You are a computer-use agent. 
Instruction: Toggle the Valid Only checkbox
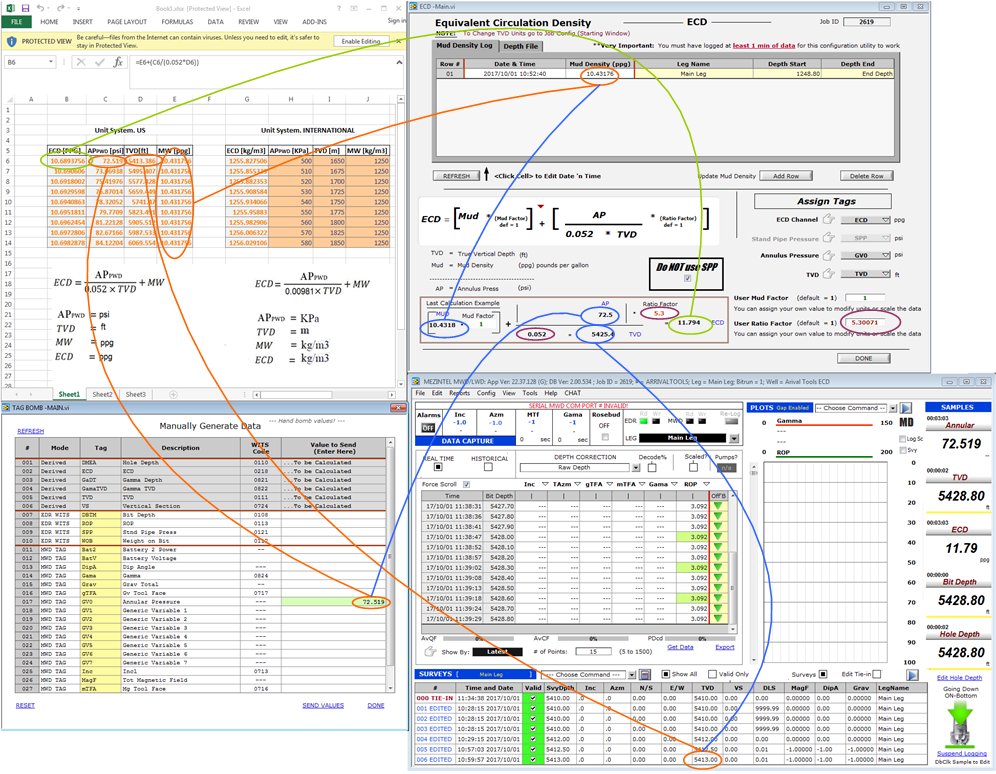pyautogui.click(x=712, y=674)
